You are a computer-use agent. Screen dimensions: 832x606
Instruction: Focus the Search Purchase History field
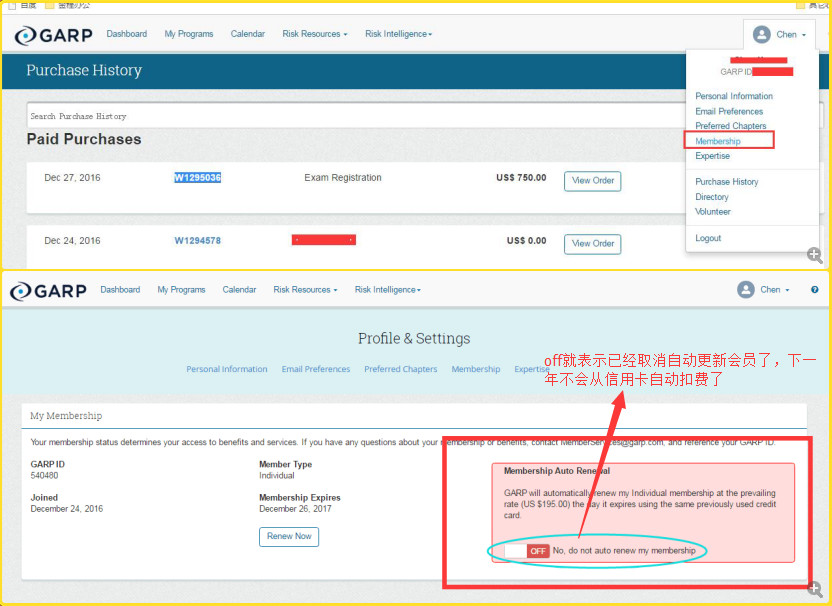tap(356, 116)
